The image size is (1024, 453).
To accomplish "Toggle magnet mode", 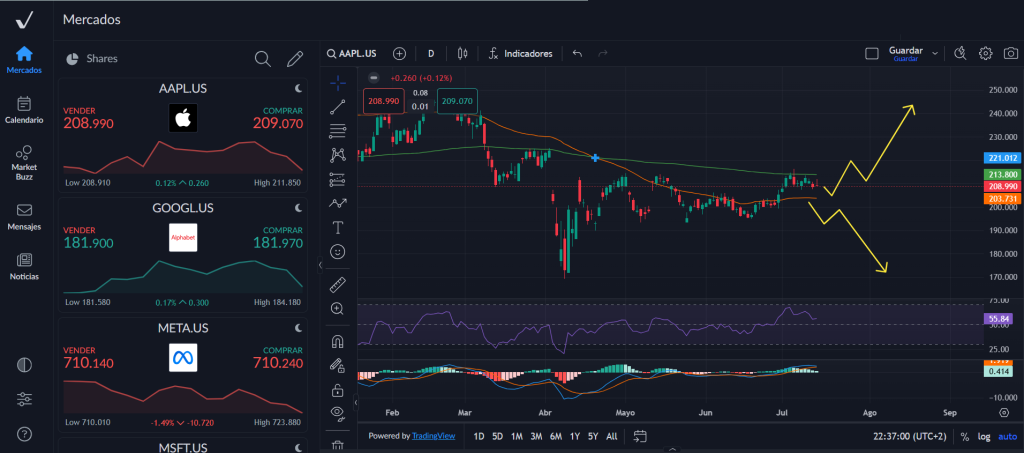I will pos(338,341).
